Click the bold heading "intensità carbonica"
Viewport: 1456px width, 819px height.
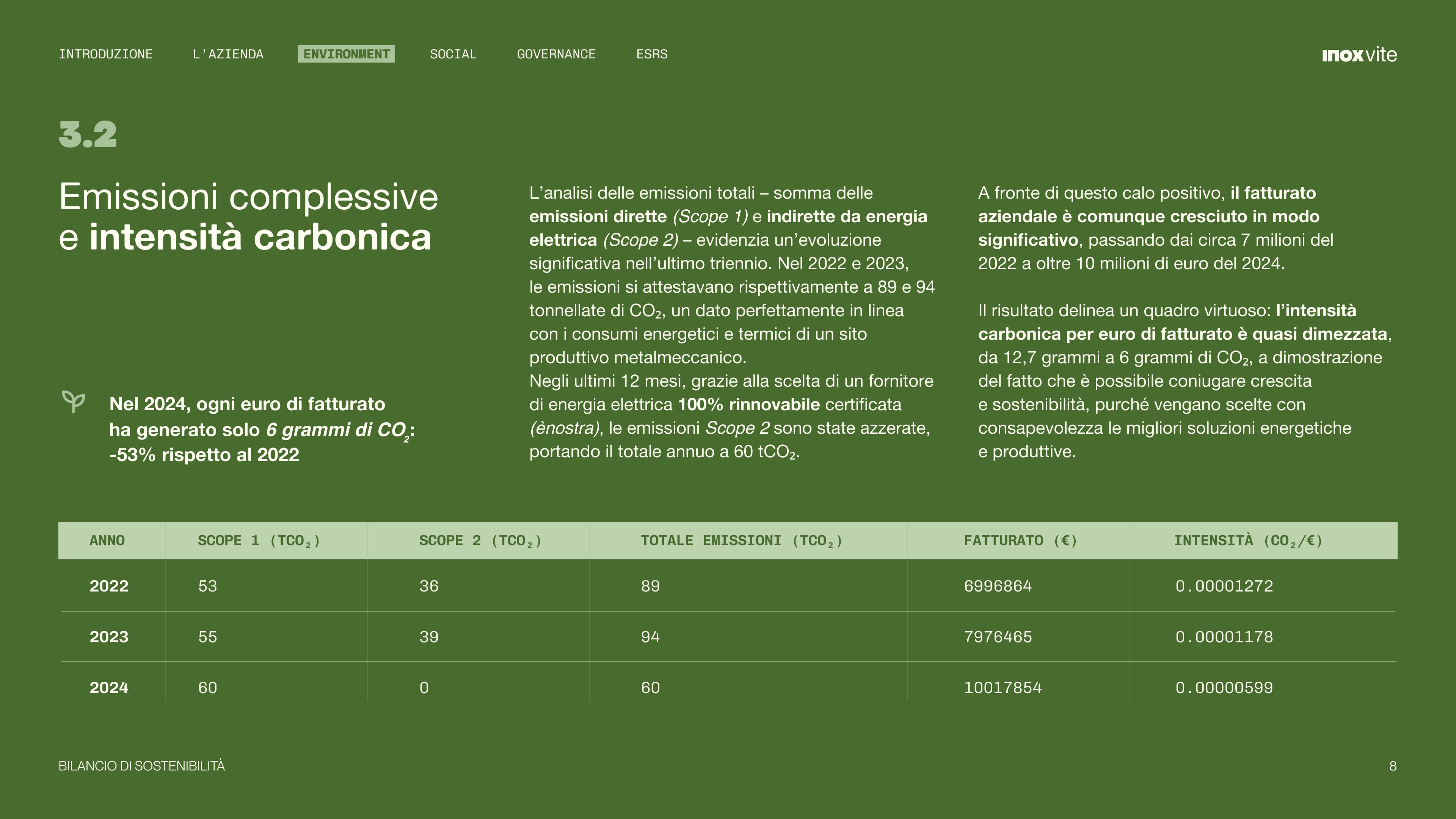[260, 237]
